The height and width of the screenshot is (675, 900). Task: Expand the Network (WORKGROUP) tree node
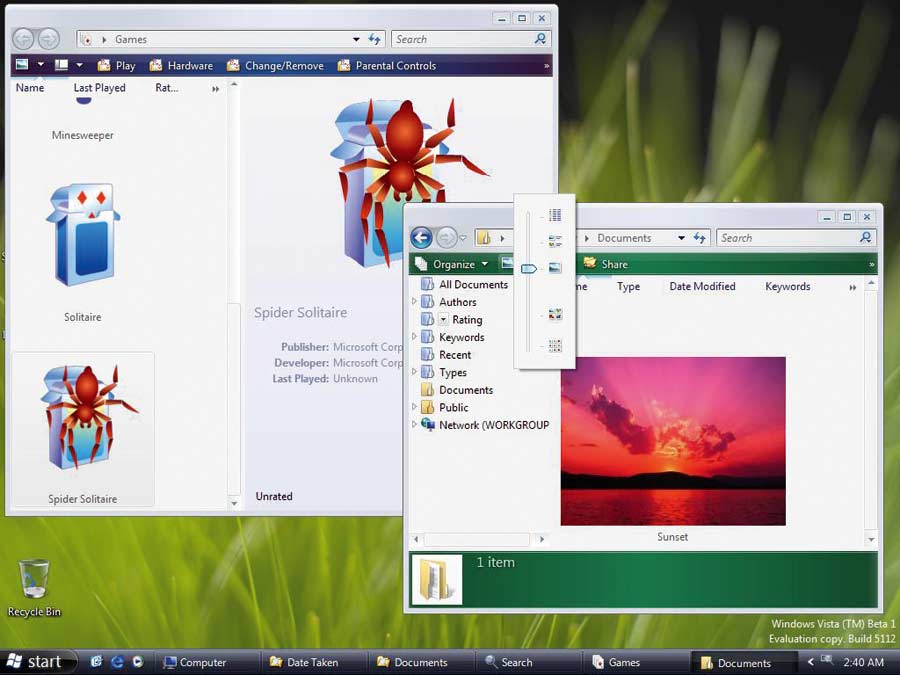[415, 425]
